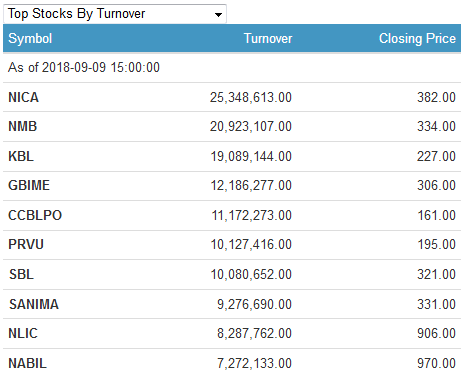Open the GBIME stock symbol
The image size is (466, 373).
(x=29, y=185)
